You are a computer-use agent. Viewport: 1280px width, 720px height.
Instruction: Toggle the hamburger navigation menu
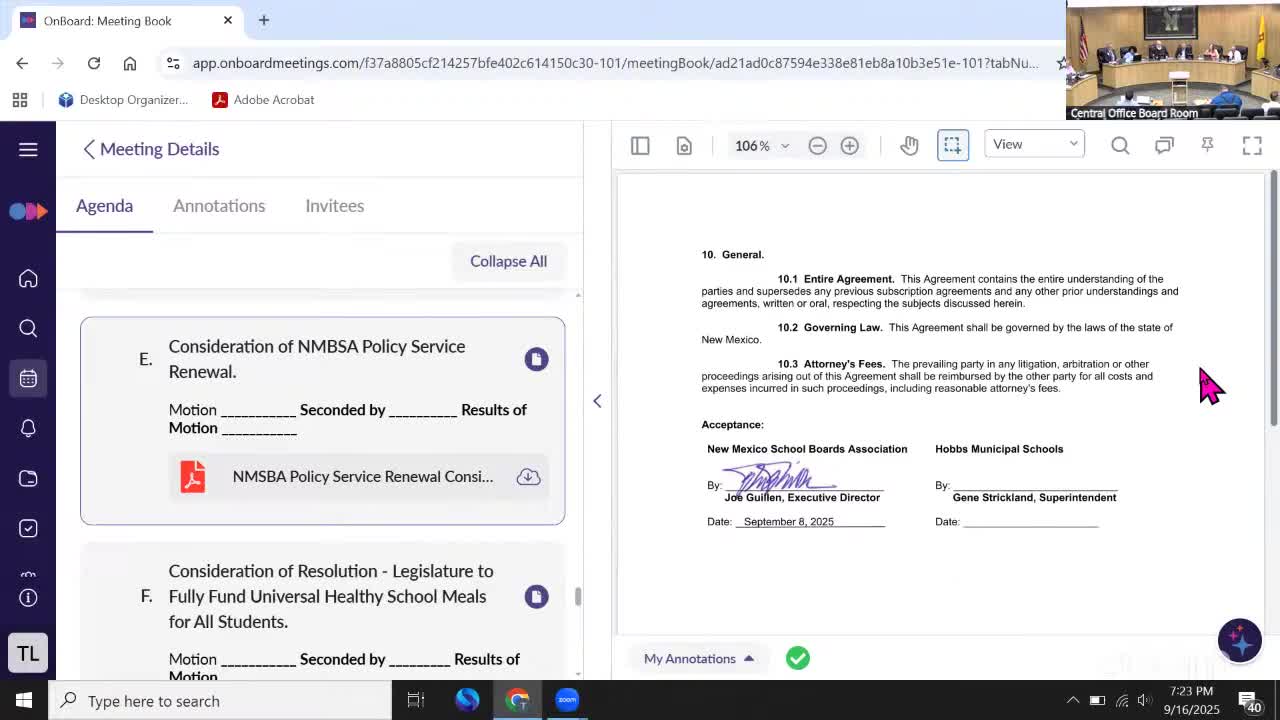[x=28, y=149]
